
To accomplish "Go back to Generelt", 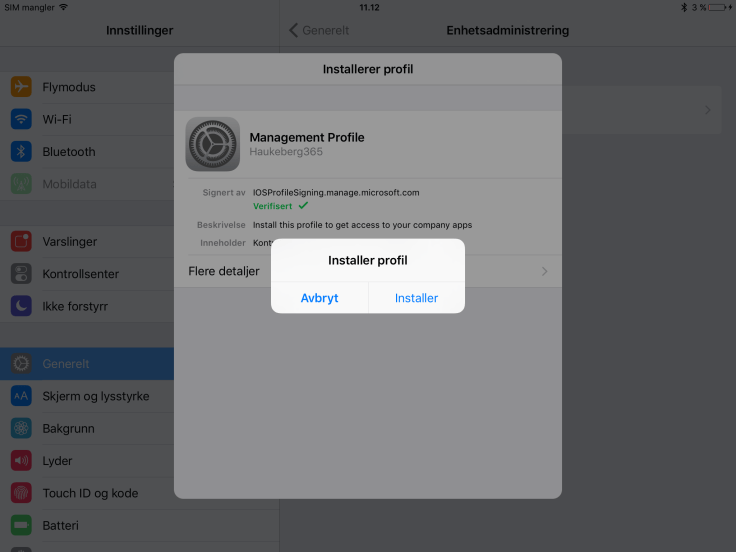I will (320, 30).
